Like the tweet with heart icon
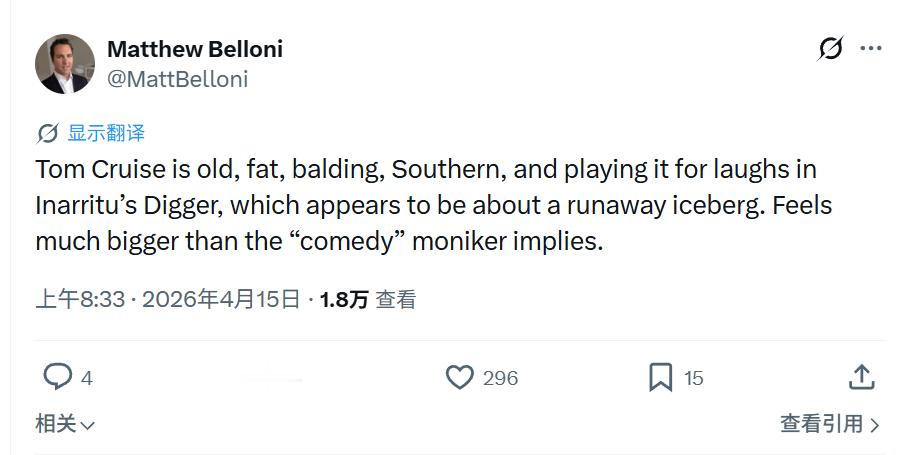 click(459, 377)
